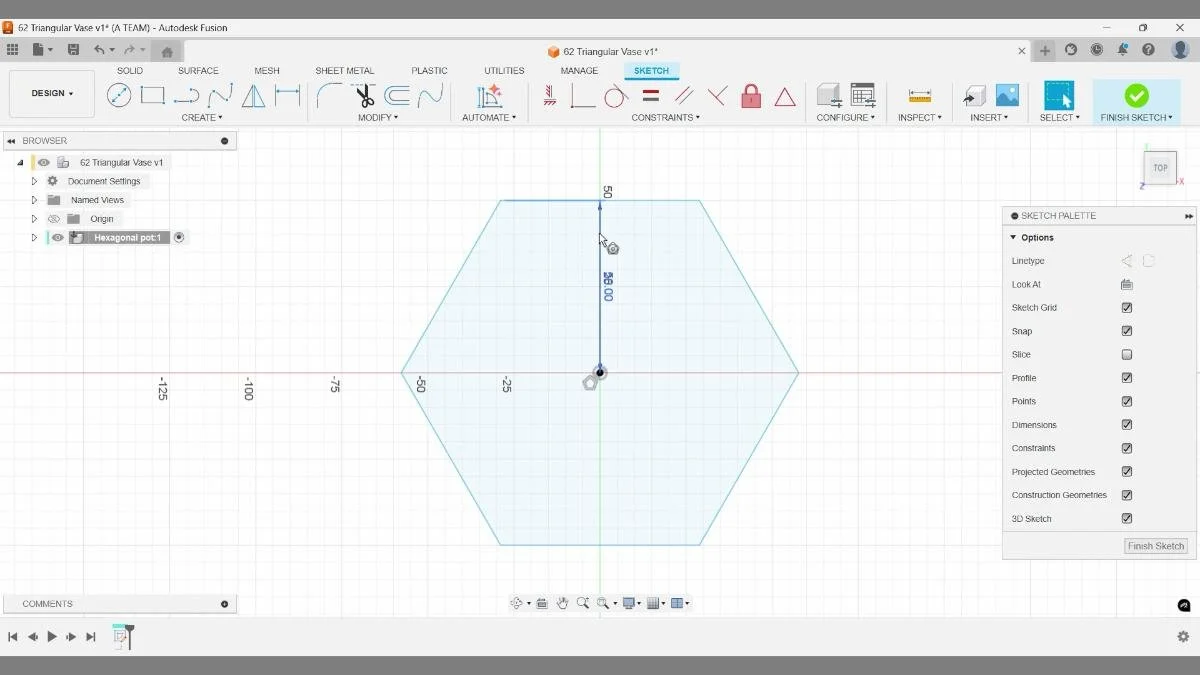Screen dimensions: 1200x675
Task: Toggle visibility of Hexagonal pot:1
Action: coord(57,237)
